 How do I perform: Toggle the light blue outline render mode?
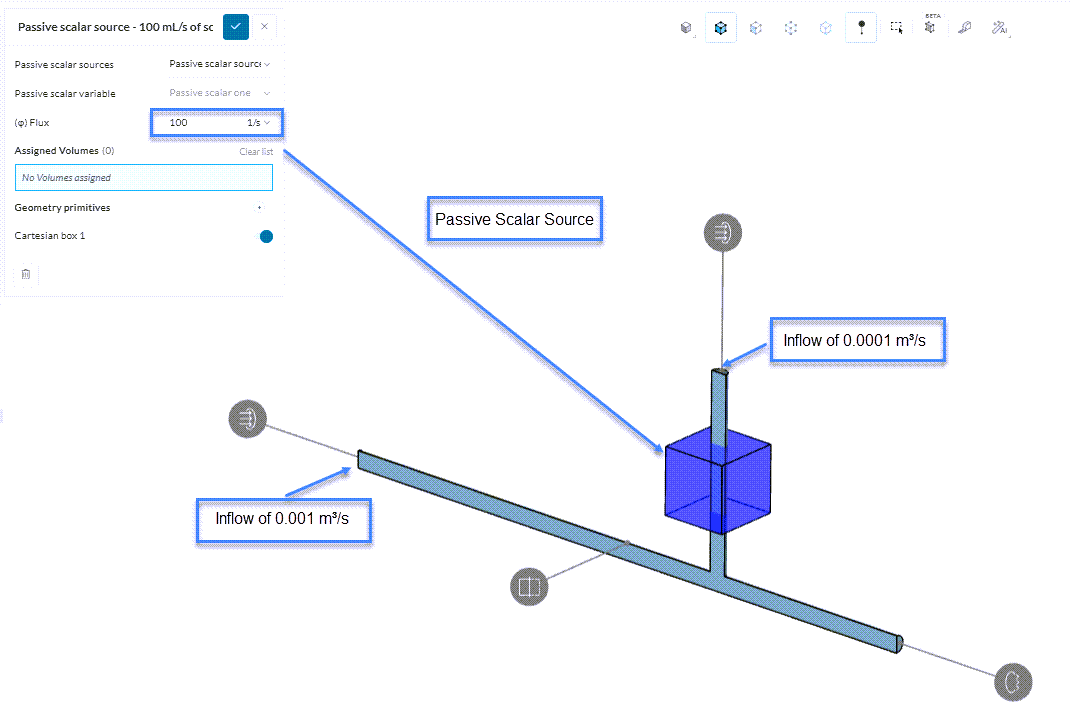pyautogui.click(x=825, y=28)
